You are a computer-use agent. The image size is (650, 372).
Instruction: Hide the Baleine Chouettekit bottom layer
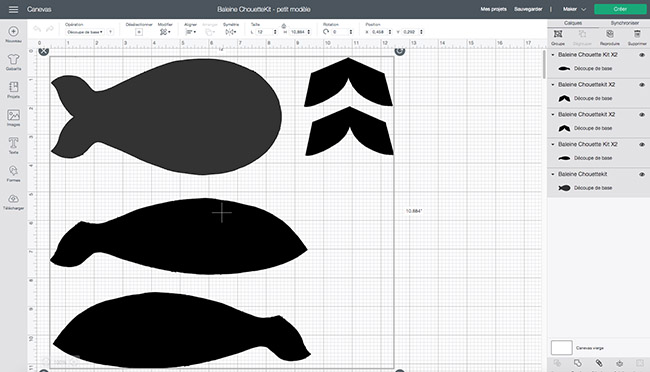pyautogui.click(x=642, y=174)
